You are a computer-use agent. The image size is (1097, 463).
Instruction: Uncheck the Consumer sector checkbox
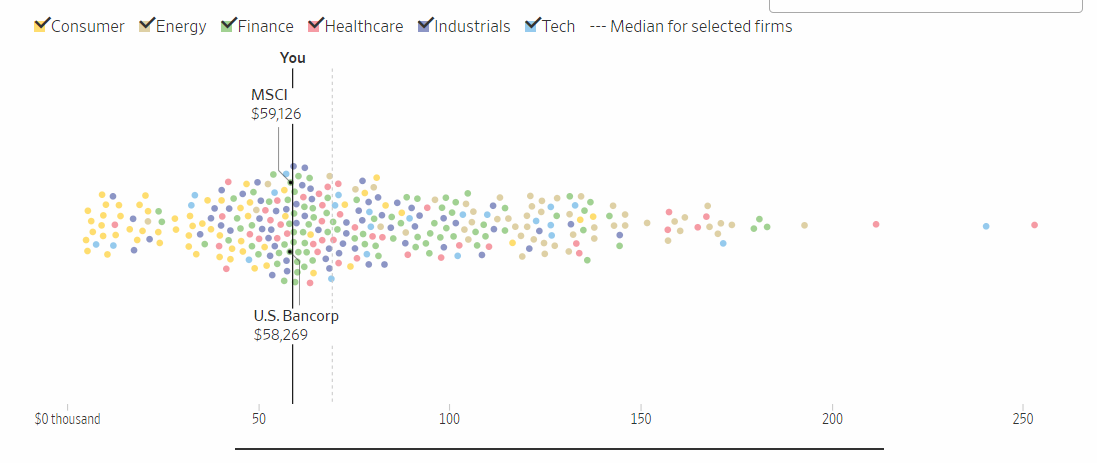tap(41, 26)
